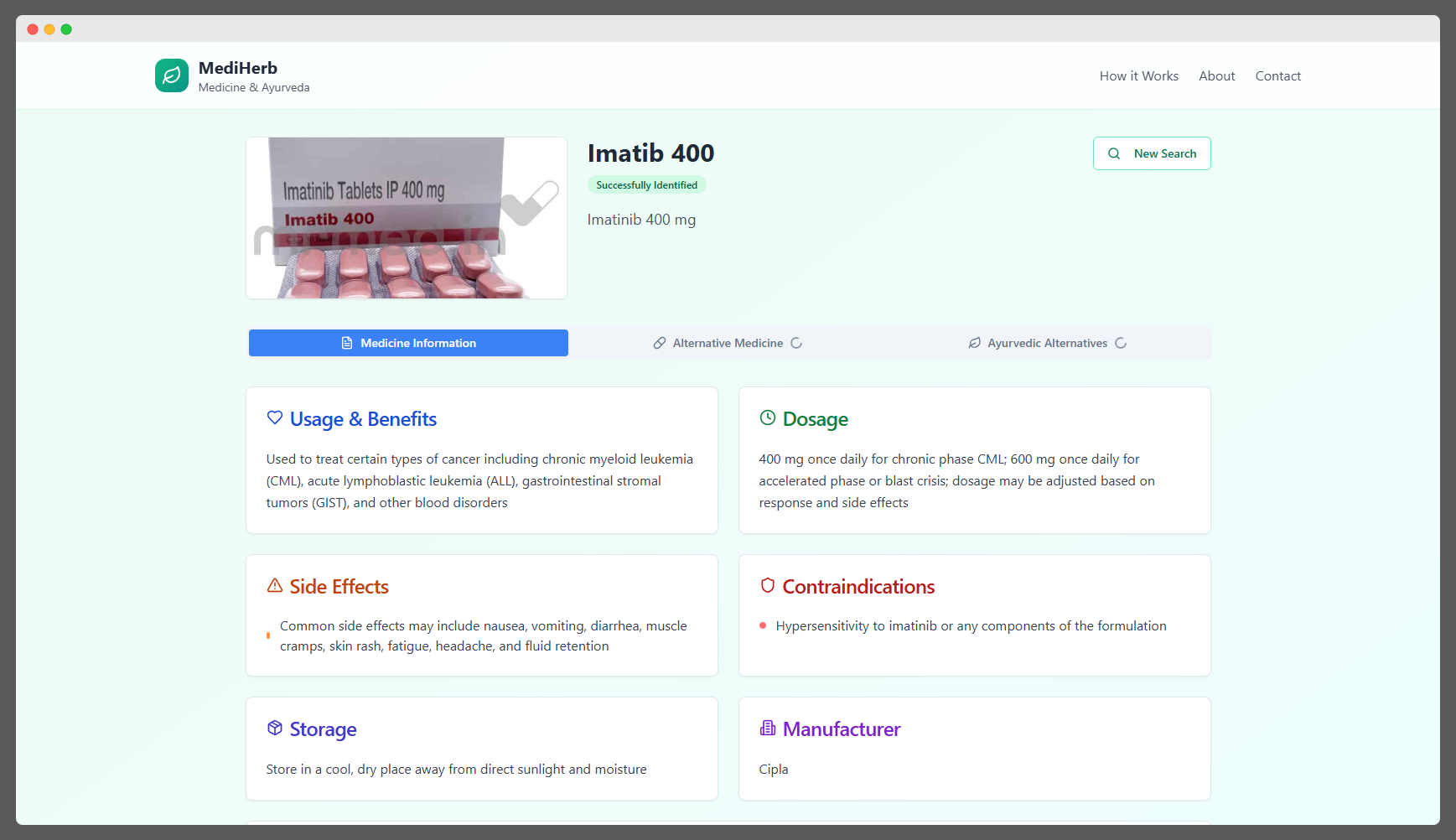Open the Imatib 400 product image
This screenshot has height=840, width=1456.
[x=407, y=218]
